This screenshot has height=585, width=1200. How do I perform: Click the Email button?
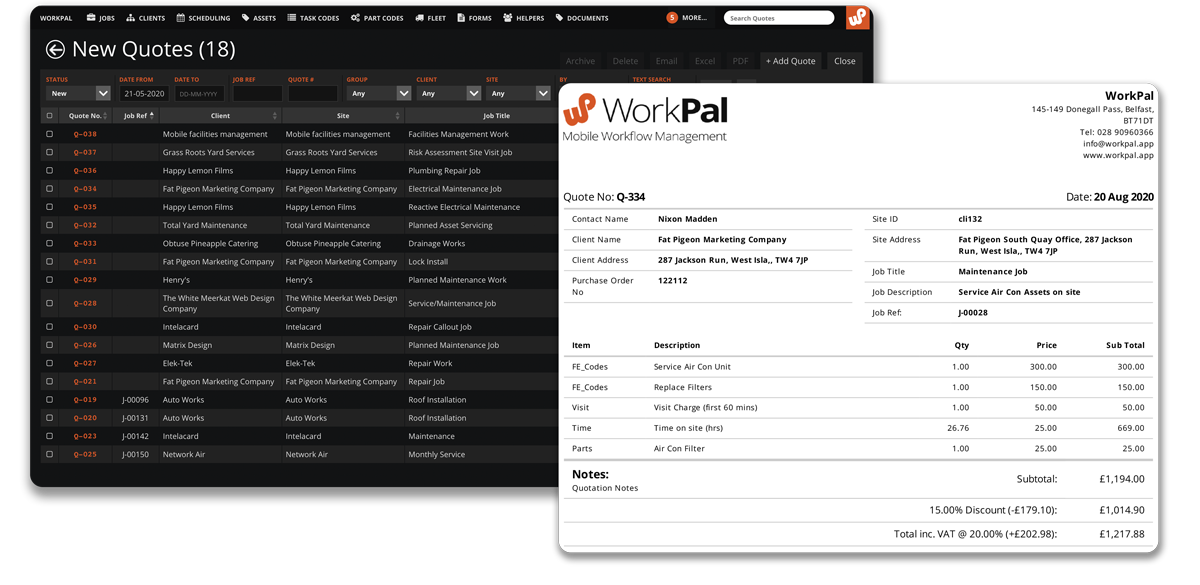[666, 61]
